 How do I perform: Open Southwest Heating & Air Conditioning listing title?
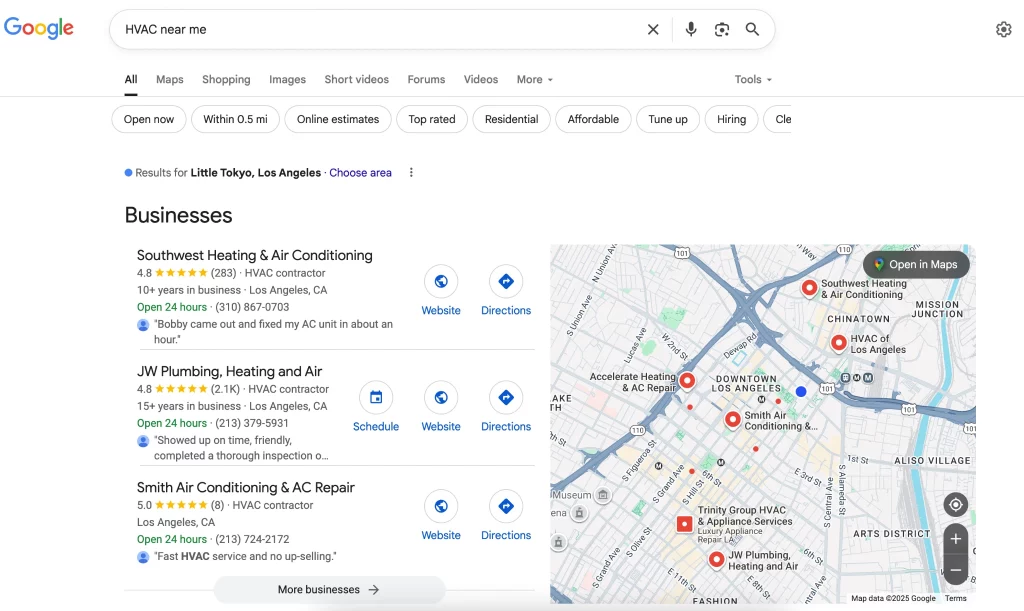tap(255, 255)
